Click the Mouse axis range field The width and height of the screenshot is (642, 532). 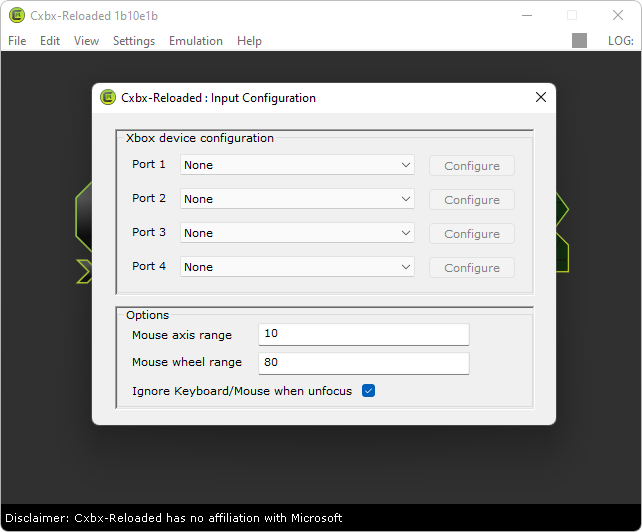pyautogui.click(x=363, y=335)
